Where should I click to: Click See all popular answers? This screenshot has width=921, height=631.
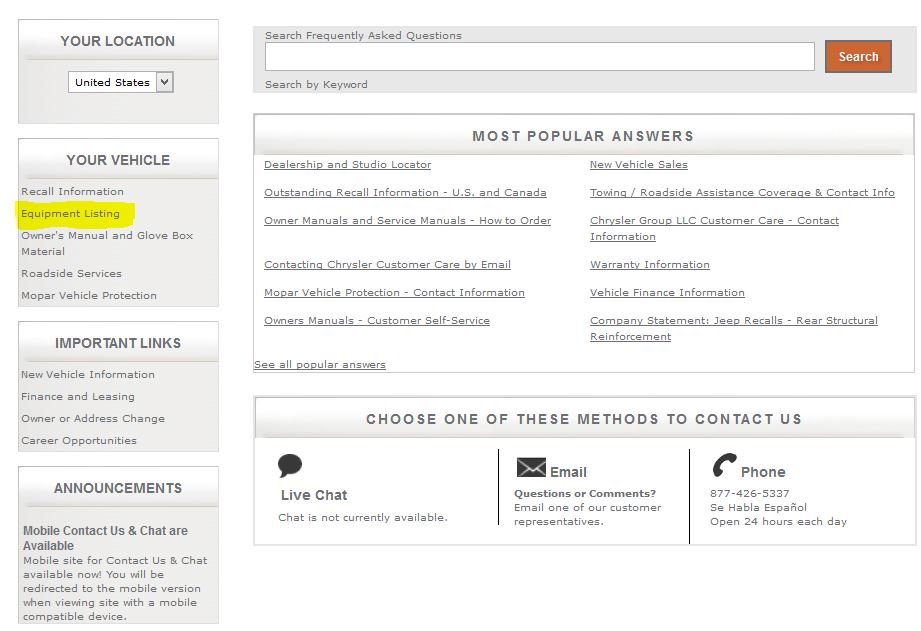[x=319, y=365]
